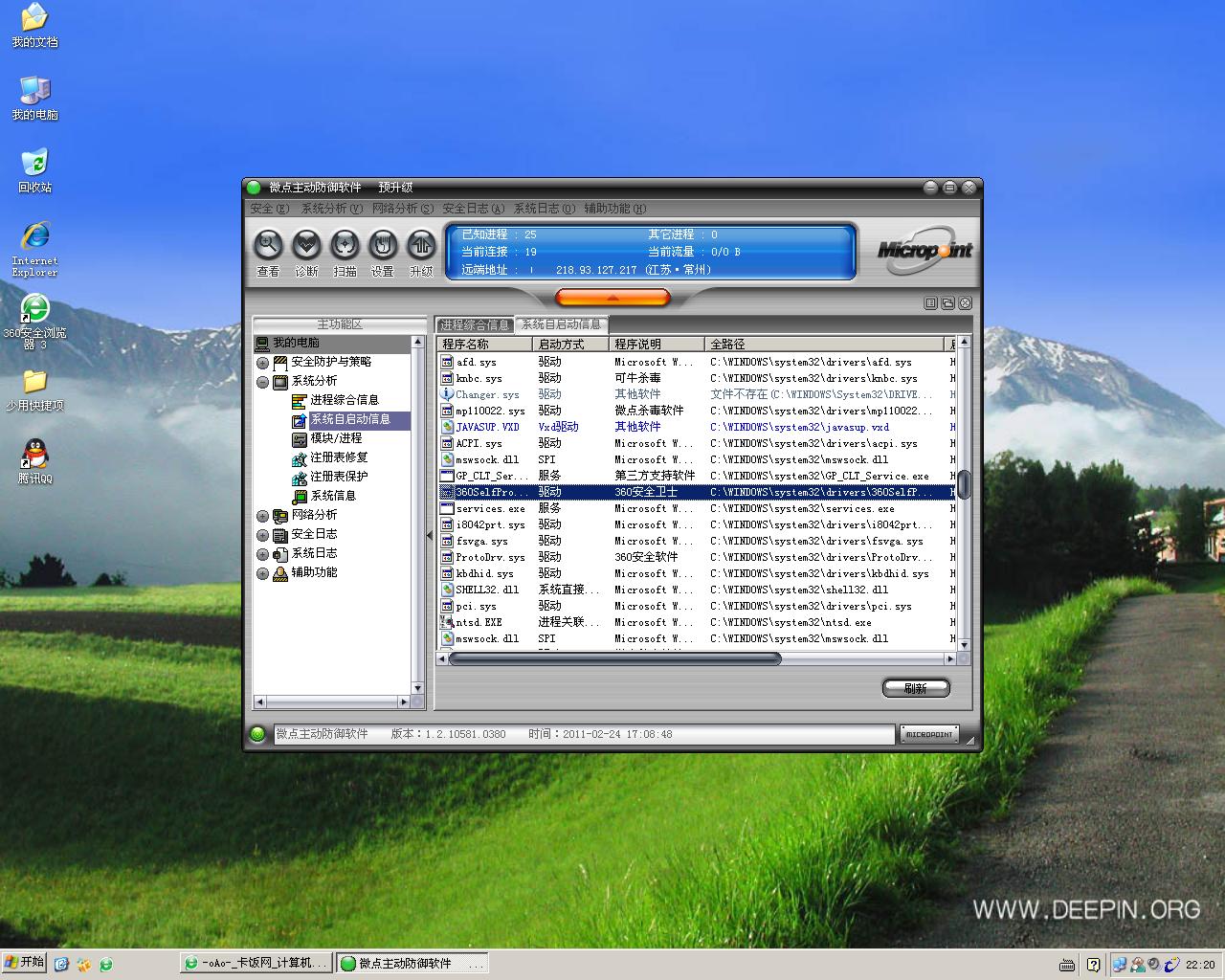The height and width of the screenshot is (980, 1225).
Task: Expand the 网络分析 tree node
Action: point(263,516)
